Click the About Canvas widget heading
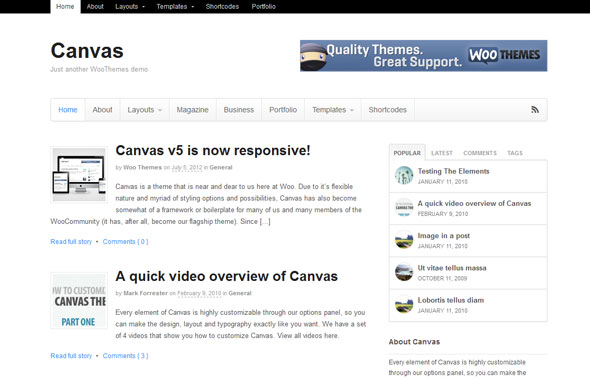The height and width of the screenshot is (379, 590). (414, 342)
